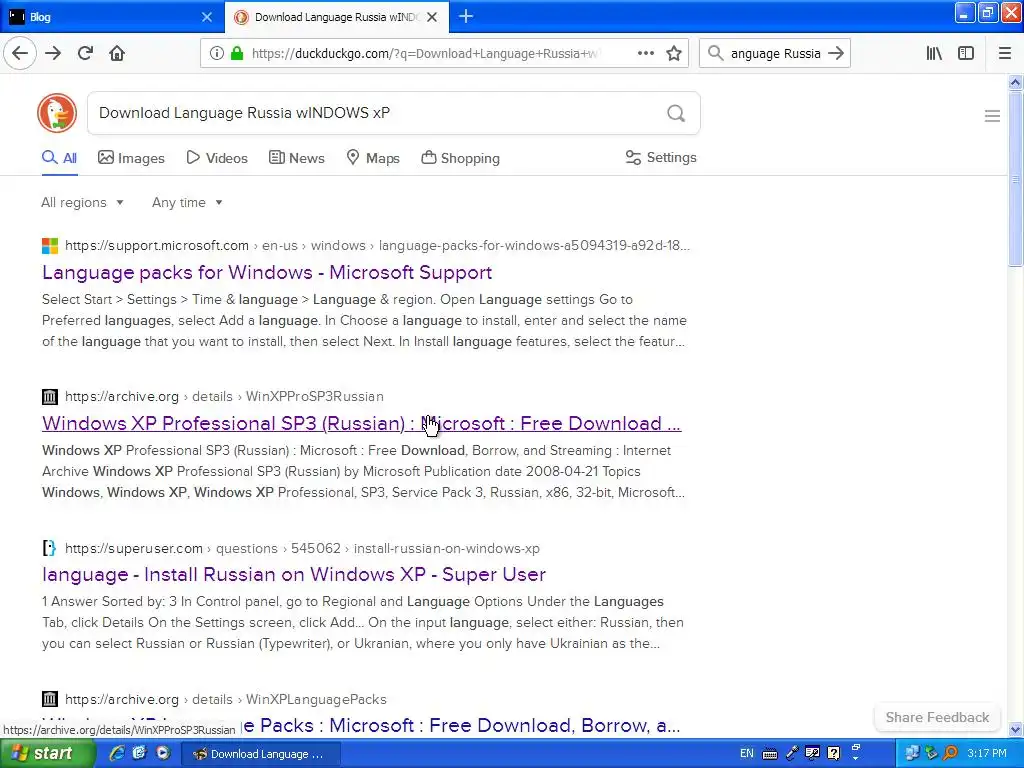Open the Settings dropdown in DuckDuckGo
Screen dimensions: 1024x768
click(x=661, y=157)
